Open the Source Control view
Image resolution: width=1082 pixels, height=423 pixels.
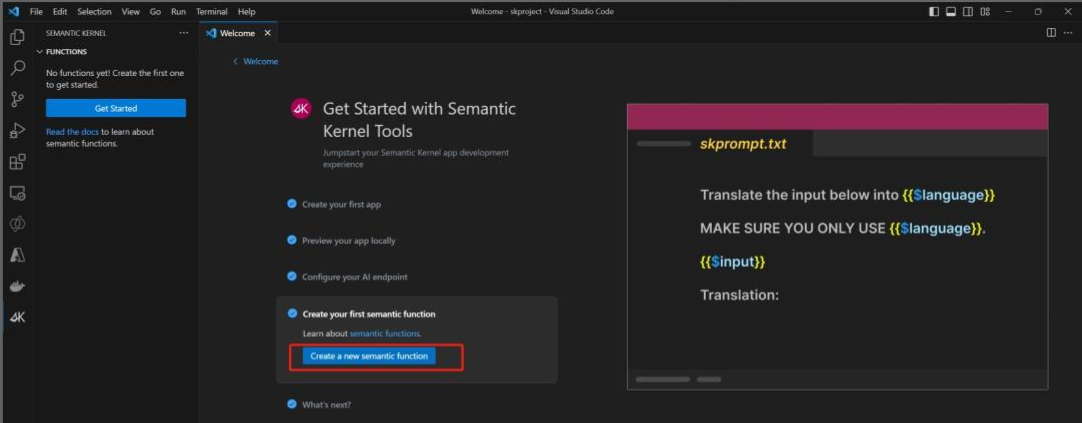point(17,99)
